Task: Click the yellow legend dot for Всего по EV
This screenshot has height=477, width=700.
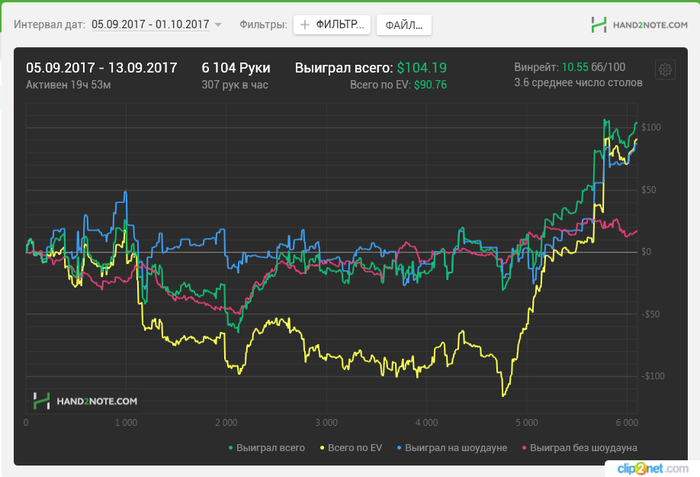Action: pyautogui.click(x=322, y=448)
